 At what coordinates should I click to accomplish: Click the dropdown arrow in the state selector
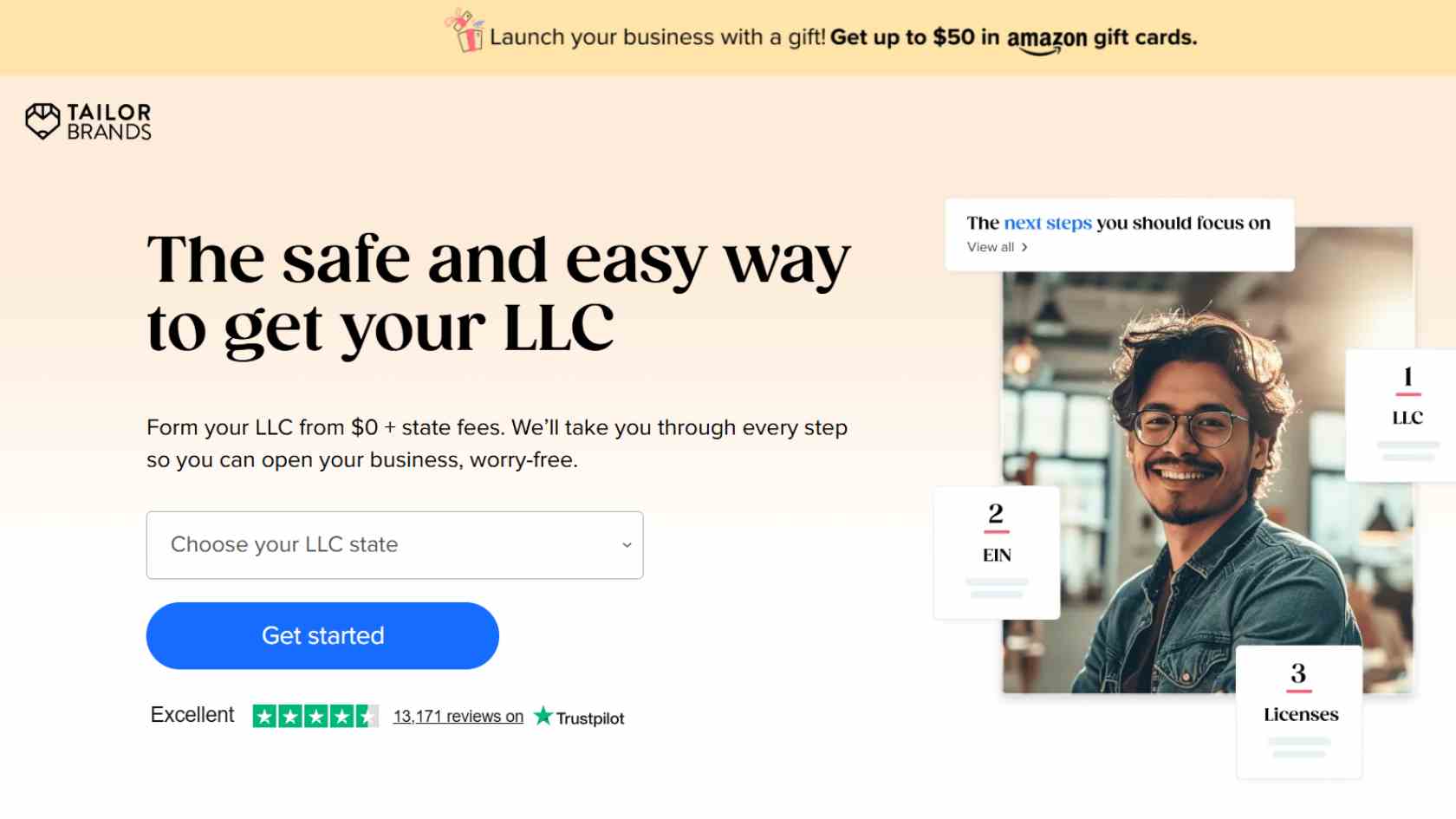click(627, 545)
